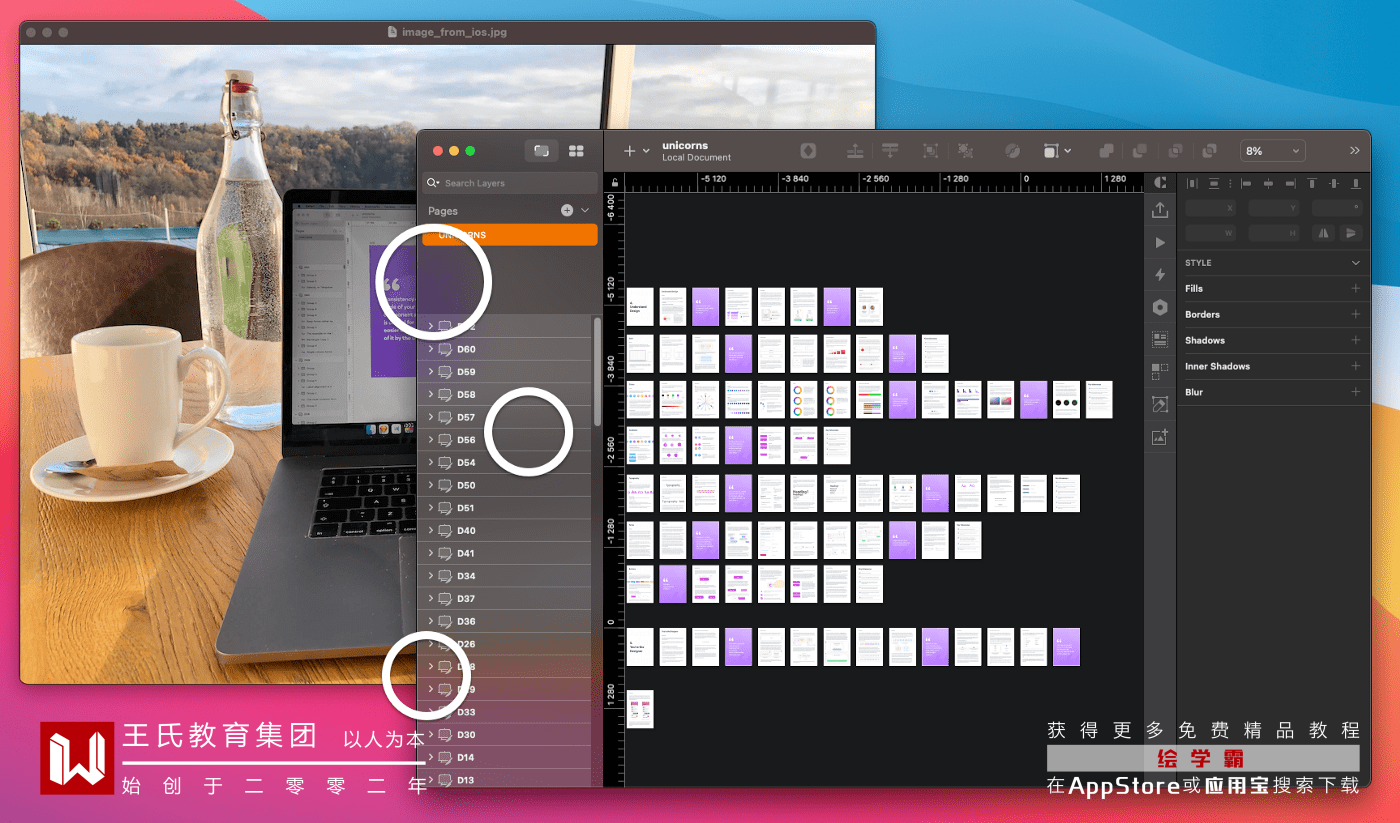Click the W width field

pyautogui.click(x=1210, y=233)
